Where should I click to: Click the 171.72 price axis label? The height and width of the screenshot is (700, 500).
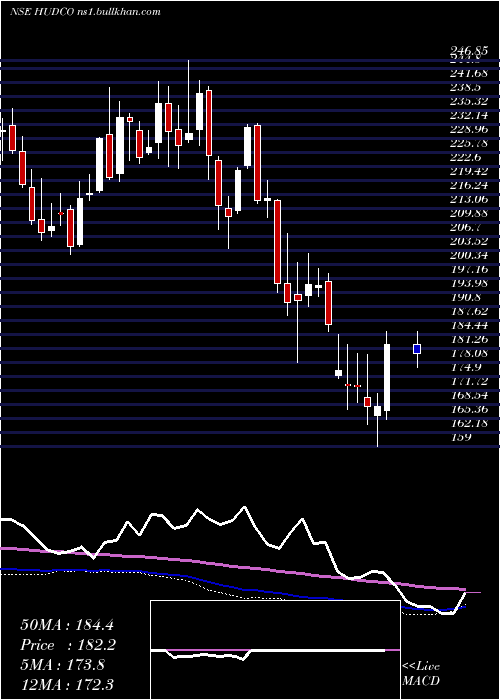click(x=469, y=381)
